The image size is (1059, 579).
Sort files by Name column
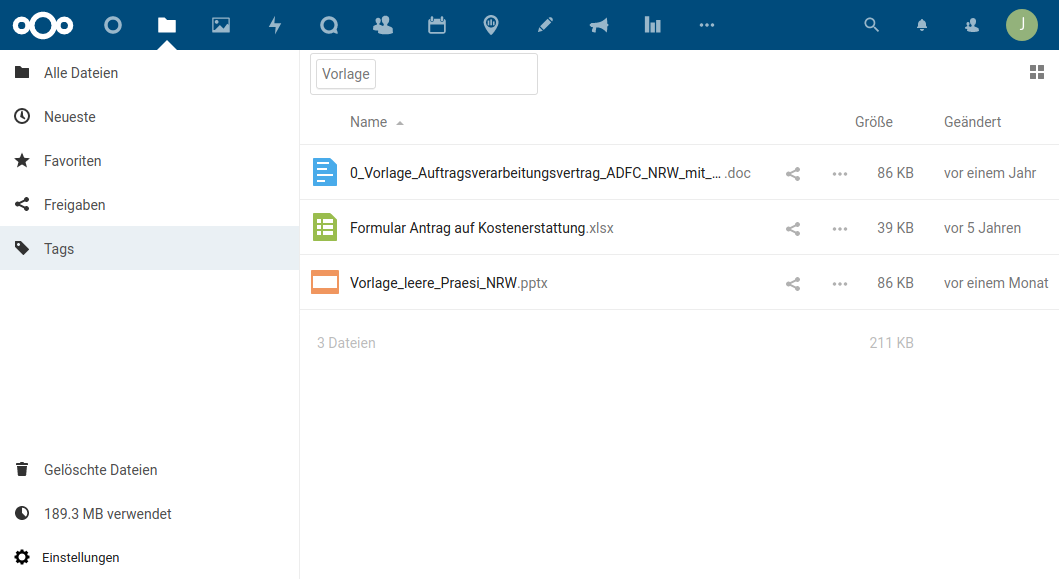pyautogui.click(x=368, y=122)
